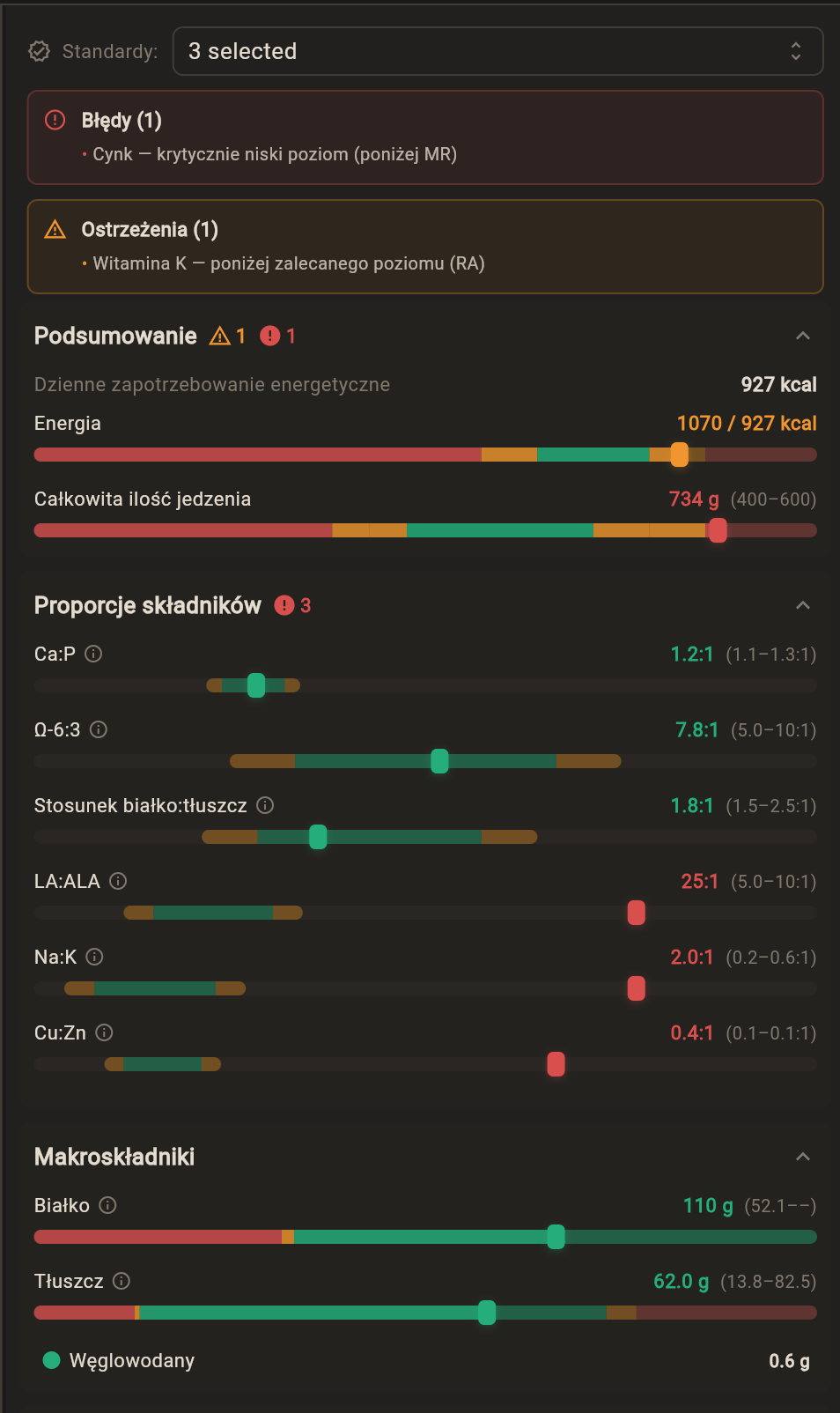Screen dimensions: 840x1413
Task: Collapse the Proporcje składników section
Action: point(801,605)
